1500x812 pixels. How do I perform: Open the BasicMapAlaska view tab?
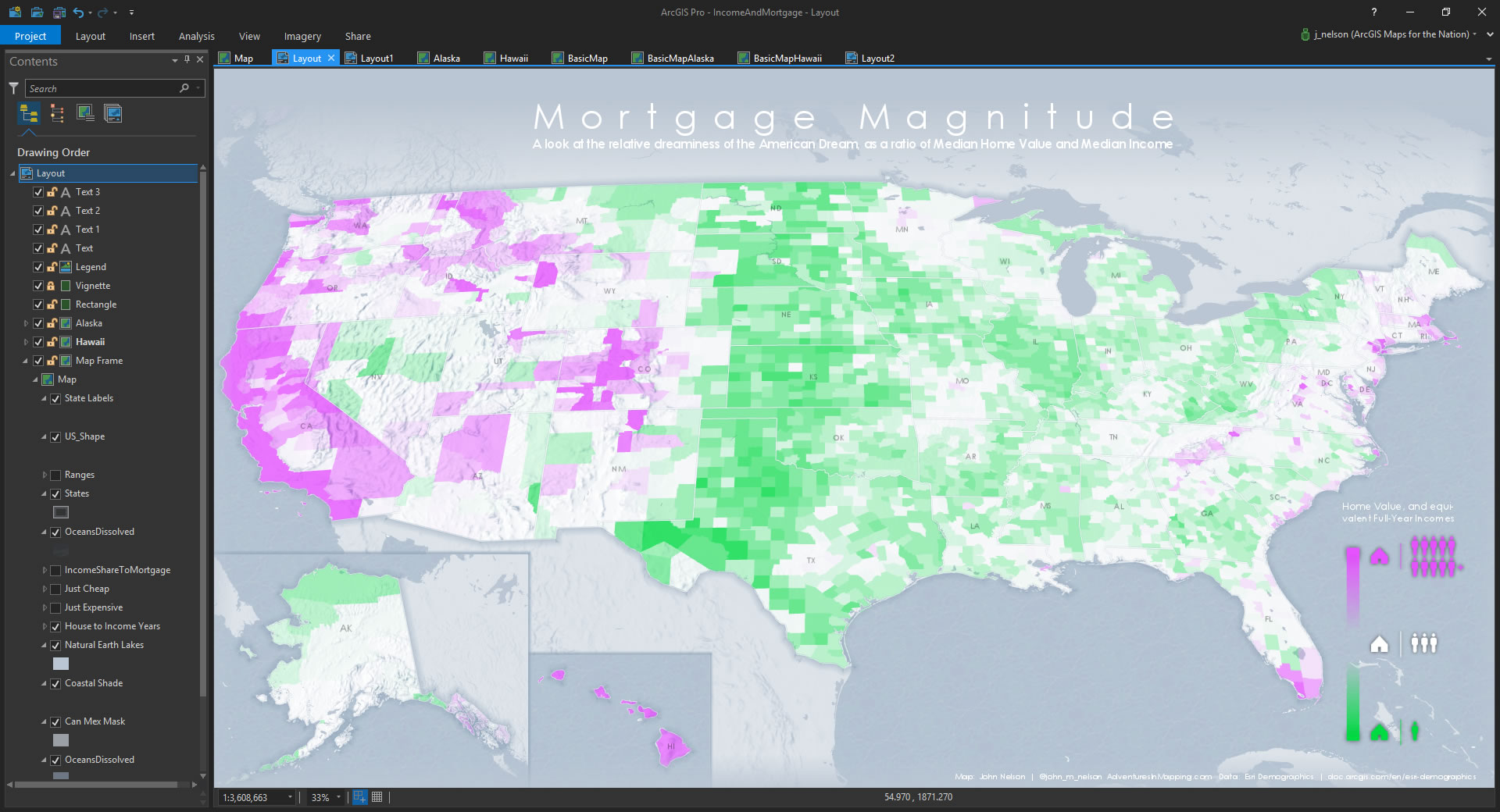tap(673, 59)
